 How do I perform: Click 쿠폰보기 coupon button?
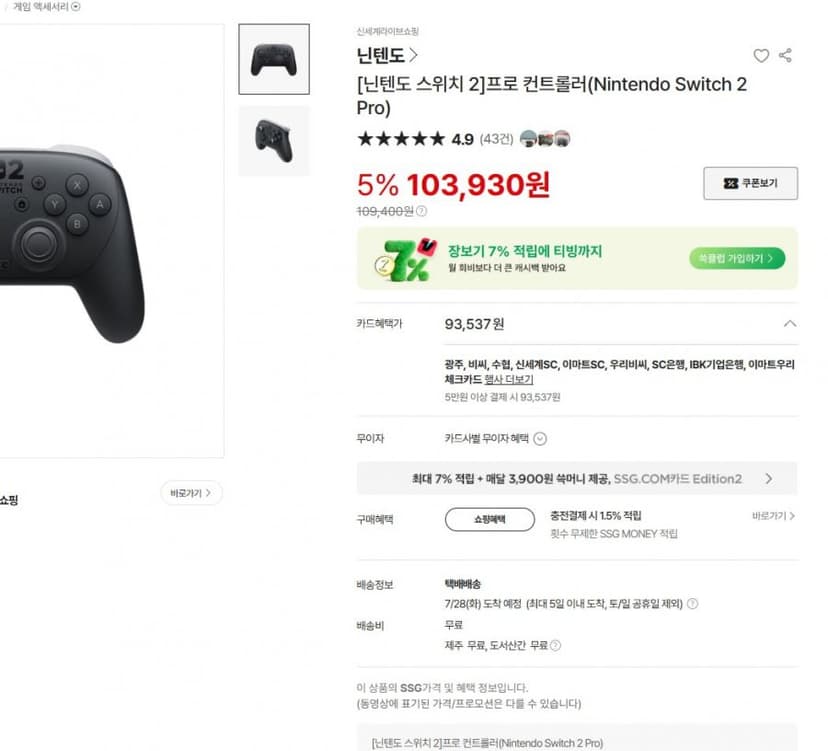tap(750, 183)
